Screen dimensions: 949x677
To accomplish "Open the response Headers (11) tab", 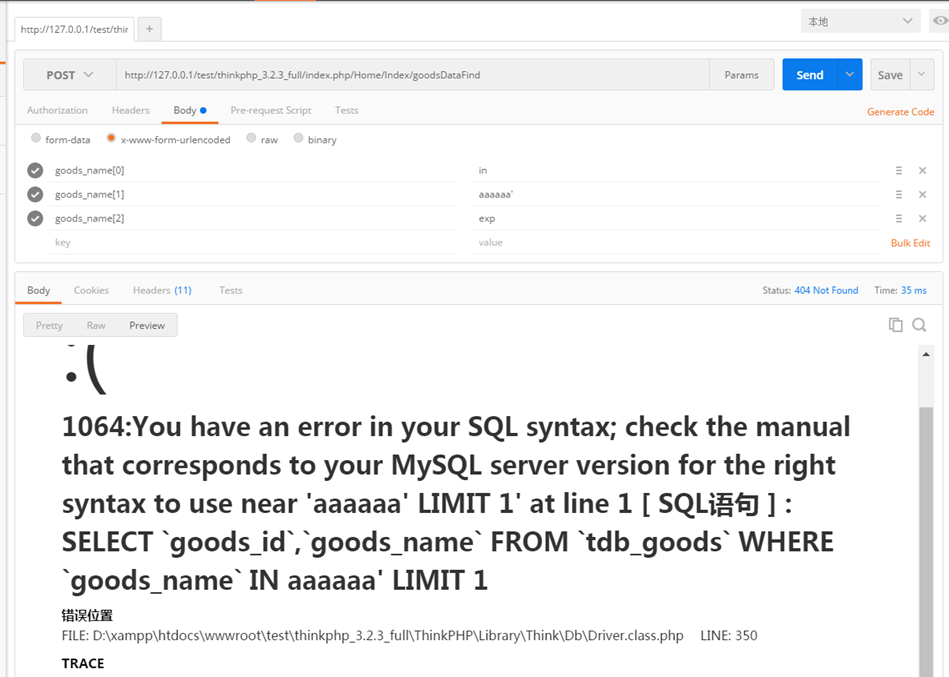I will (162, 290).
